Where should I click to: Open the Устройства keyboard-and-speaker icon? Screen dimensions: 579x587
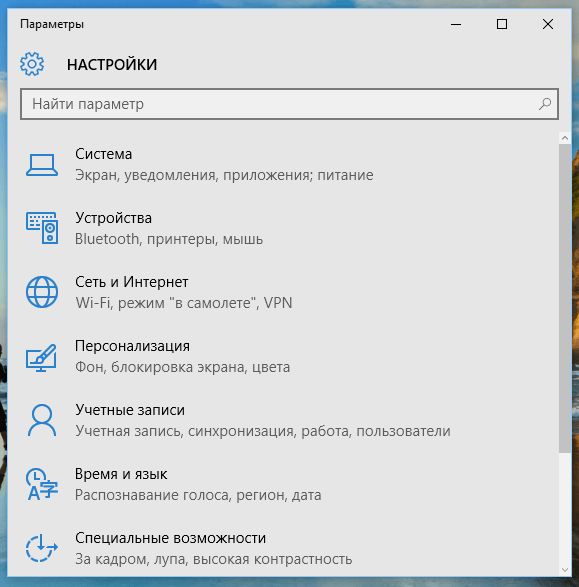coord(42,228)
